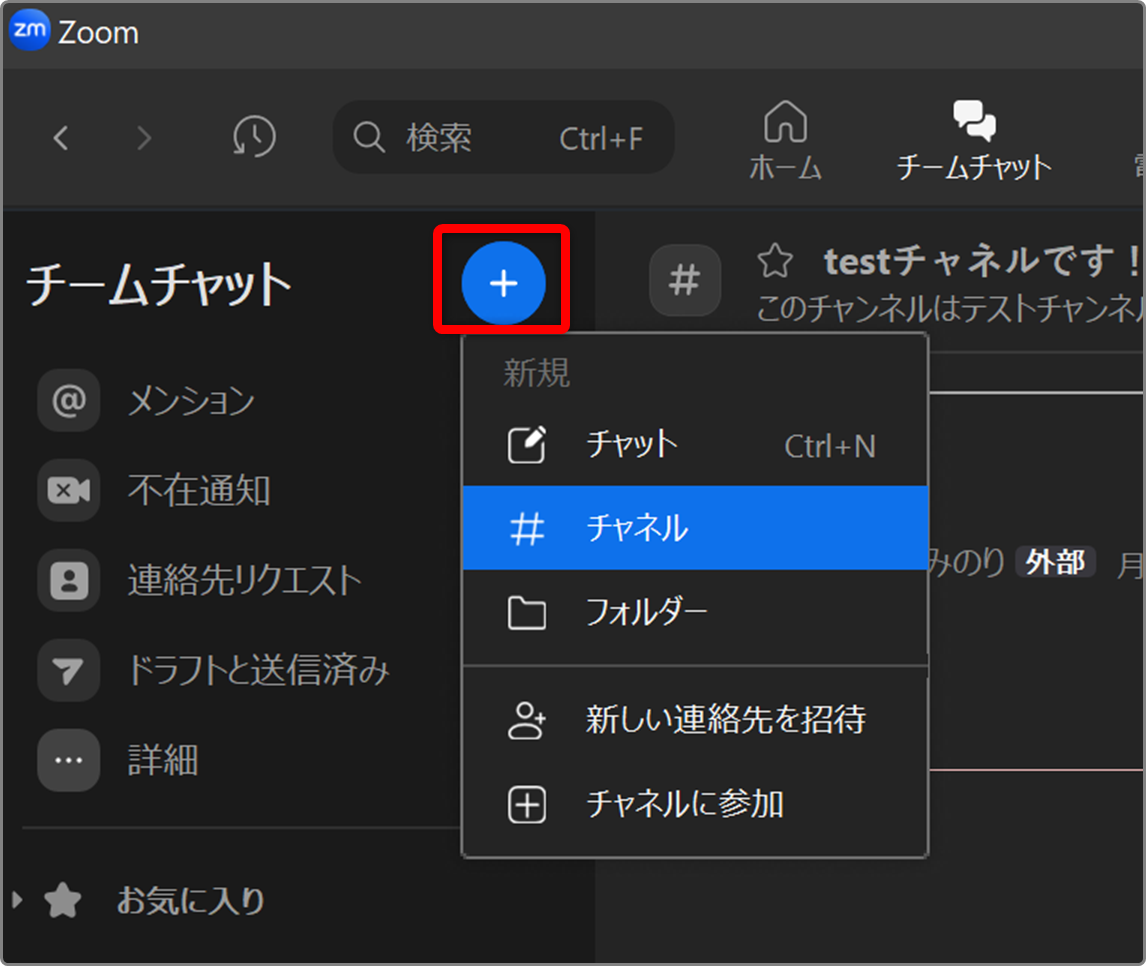Click the Zoom logo in title bar
1146x966 pixels.
pos(29,31)
